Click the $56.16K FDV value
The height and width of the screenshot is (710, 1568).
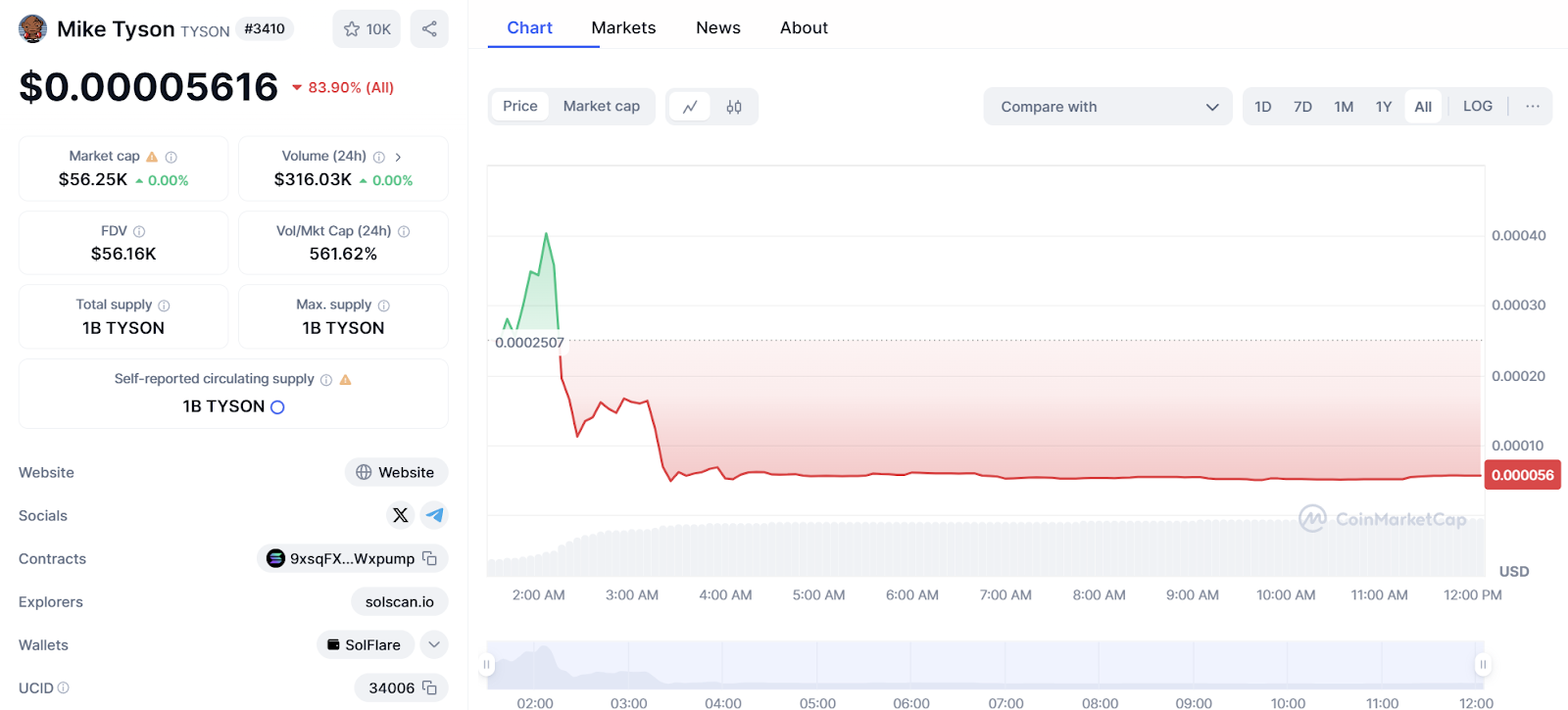[123, 254]
